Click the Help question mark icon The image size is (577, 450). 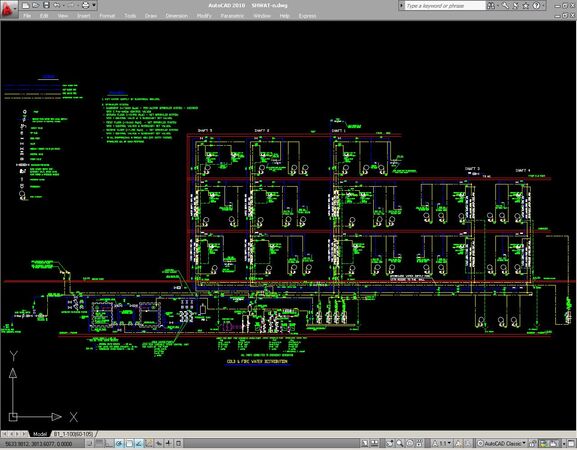point(536,6)
